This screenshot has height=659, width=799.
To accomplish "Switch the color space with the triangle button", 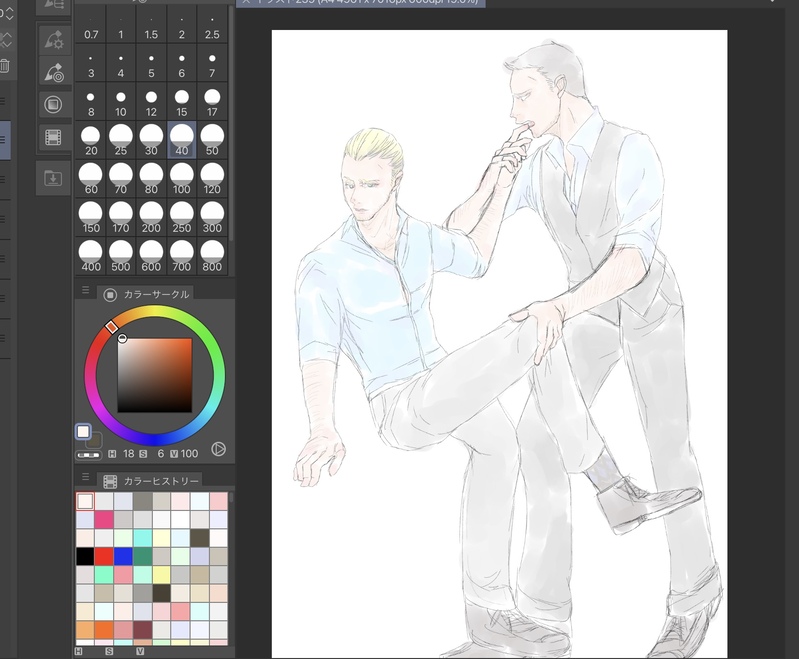I will pyautogui.click(x=219, y=449).
